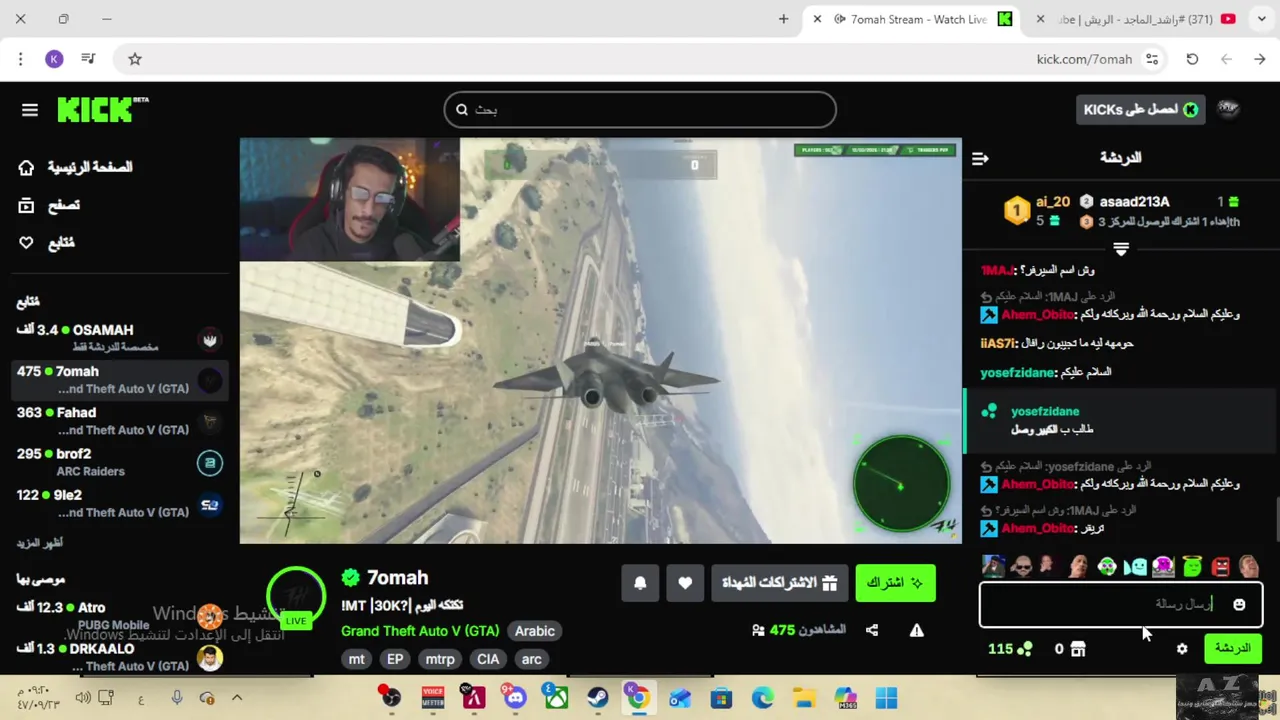Insert the purple DJ emote
Image resolution: width=1280 pixels, height=720 pixels.
(x=1163, y=567)
